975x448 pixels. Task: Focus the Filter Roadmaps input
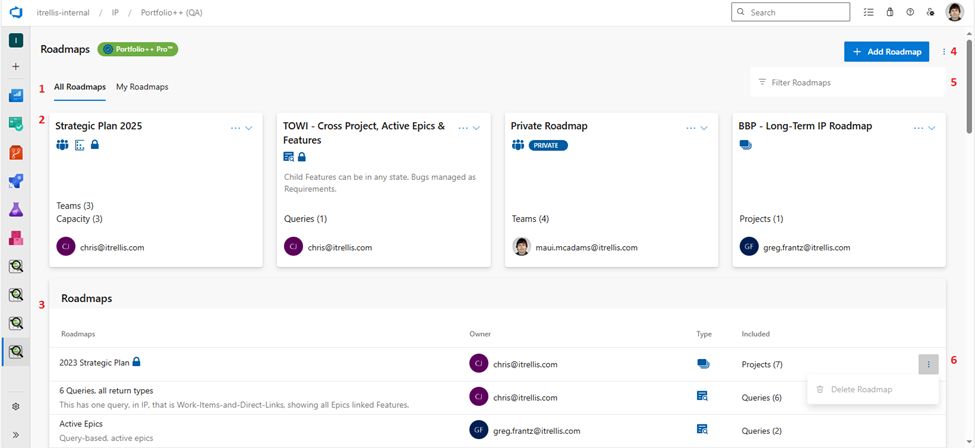click(847, 82)
